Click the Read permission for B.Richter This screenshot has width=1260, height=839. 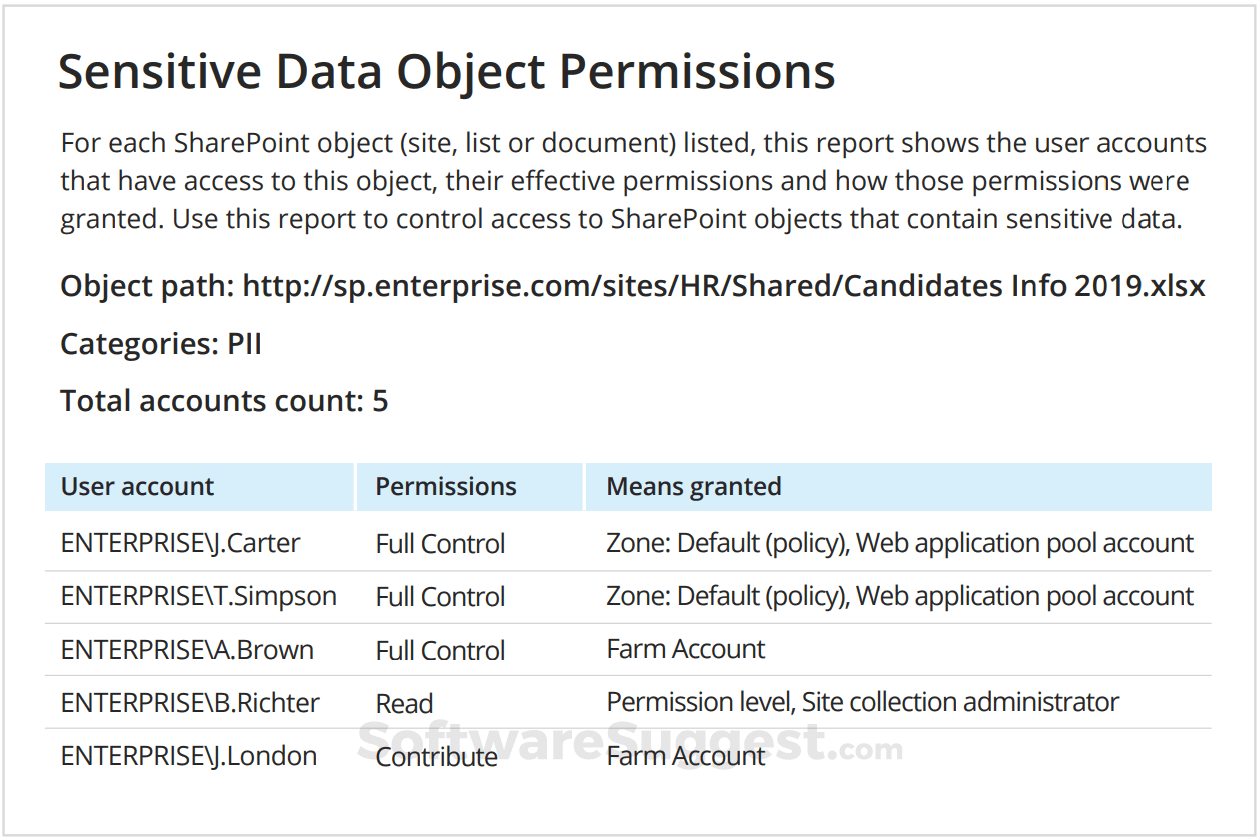click(x=404, y=704)
